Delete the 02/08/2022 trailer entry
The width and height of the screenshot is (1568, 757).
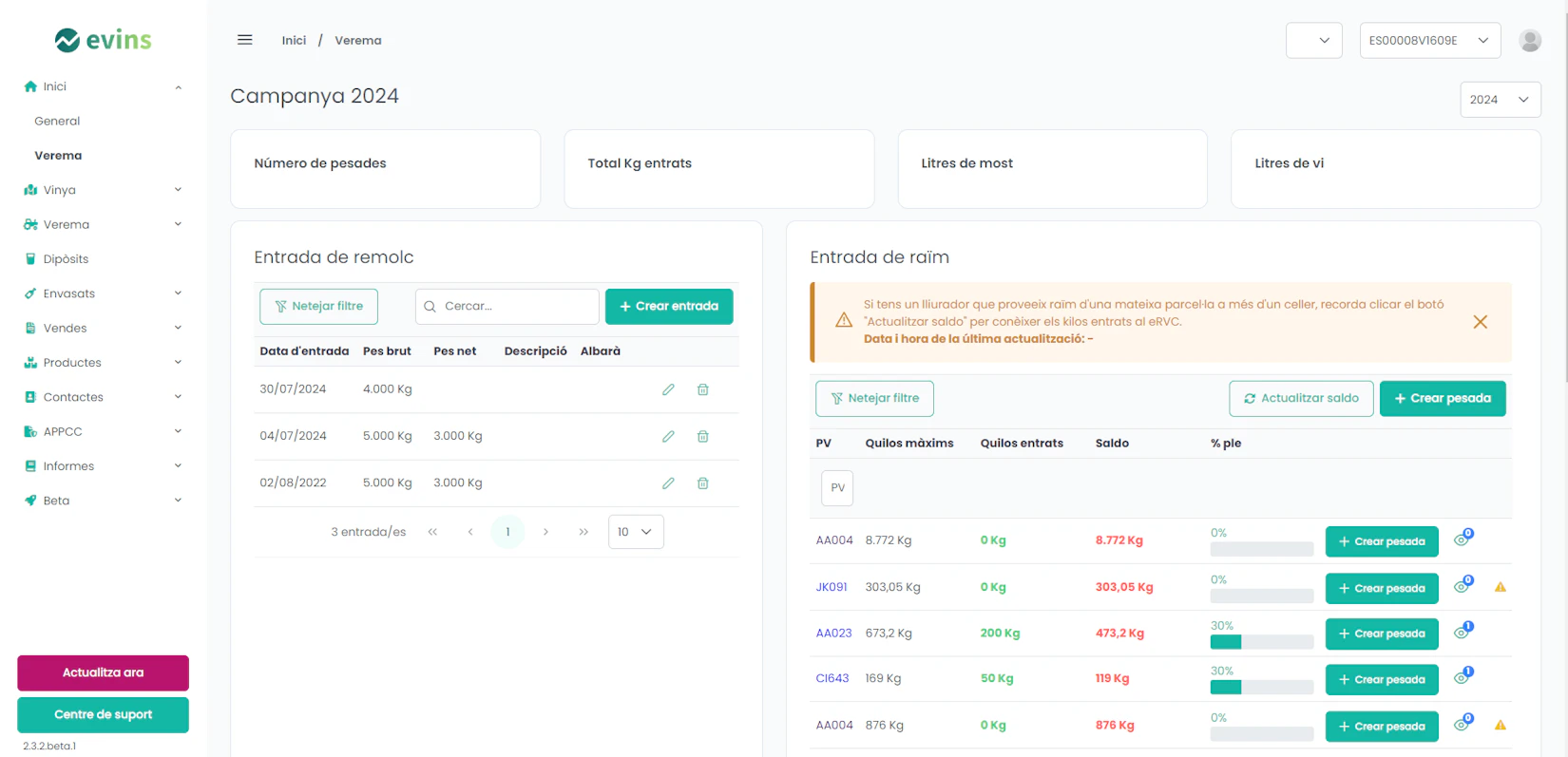click(x=703, y=483)
